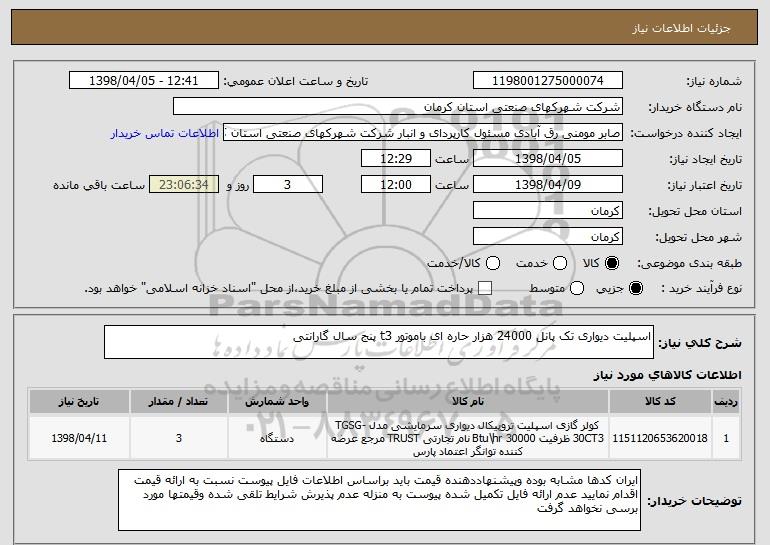Viewport: 770px width, 545px height.
Task: Click the quantity cell showing 3
Action: 178,438
